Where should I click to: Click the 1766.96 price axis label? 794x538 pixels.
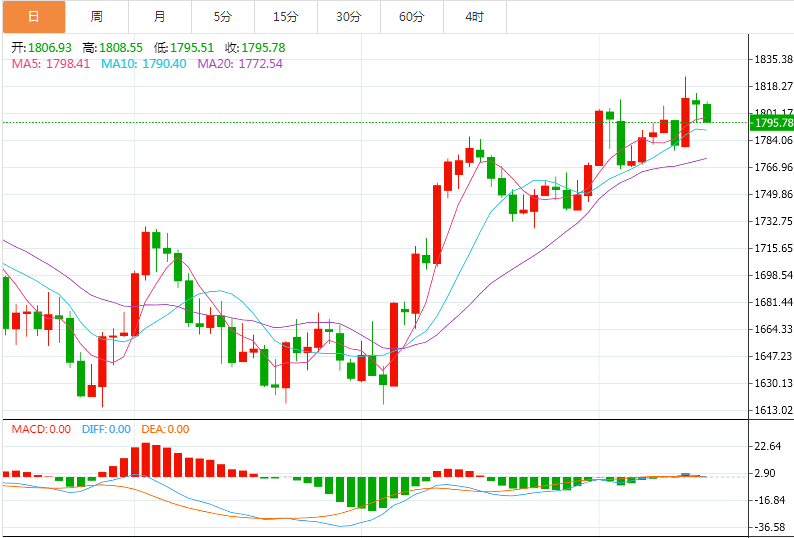tap(774, 167)
